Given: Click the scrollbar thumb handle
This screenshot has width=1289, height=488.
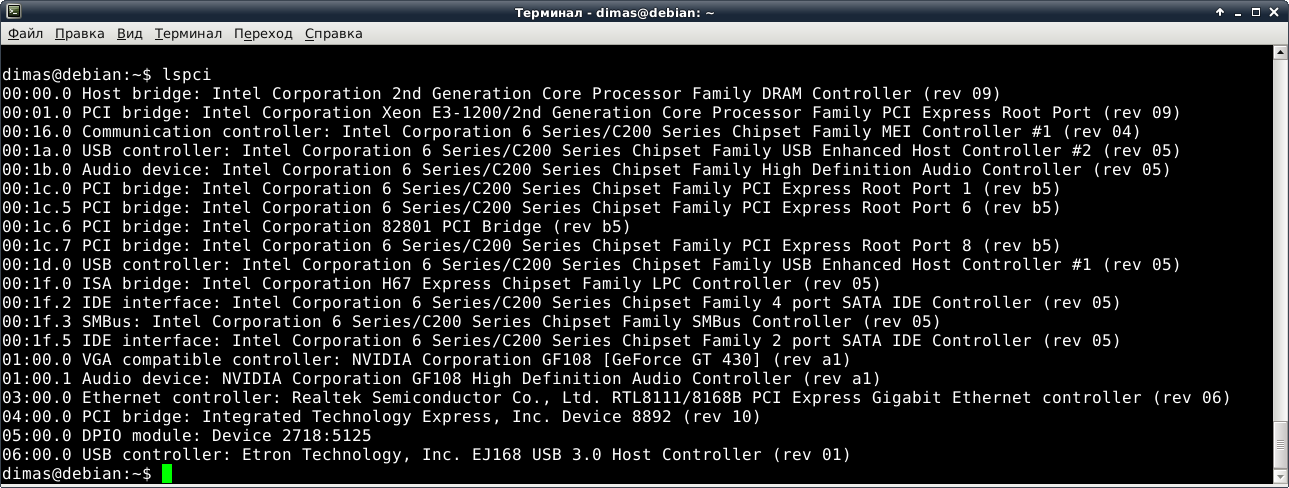Looking at the screenshot, I should [x=1281, y=446].
